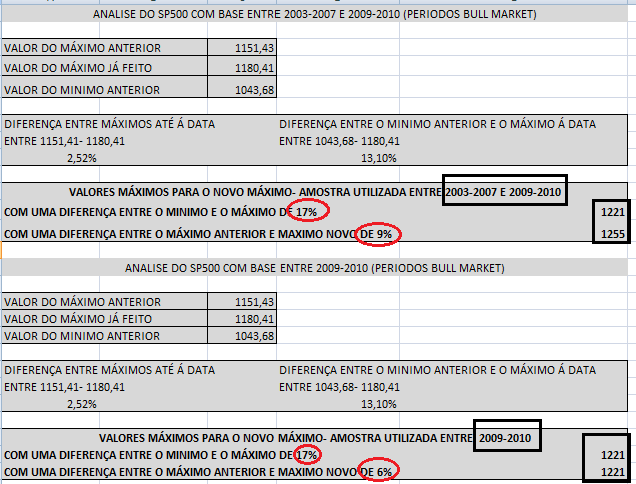Select the title cell 'ANALISE DO SP500 COM BASE ENTRE 2009-2010'
Screen dimensions: 636x484
(x=315, y=268)
